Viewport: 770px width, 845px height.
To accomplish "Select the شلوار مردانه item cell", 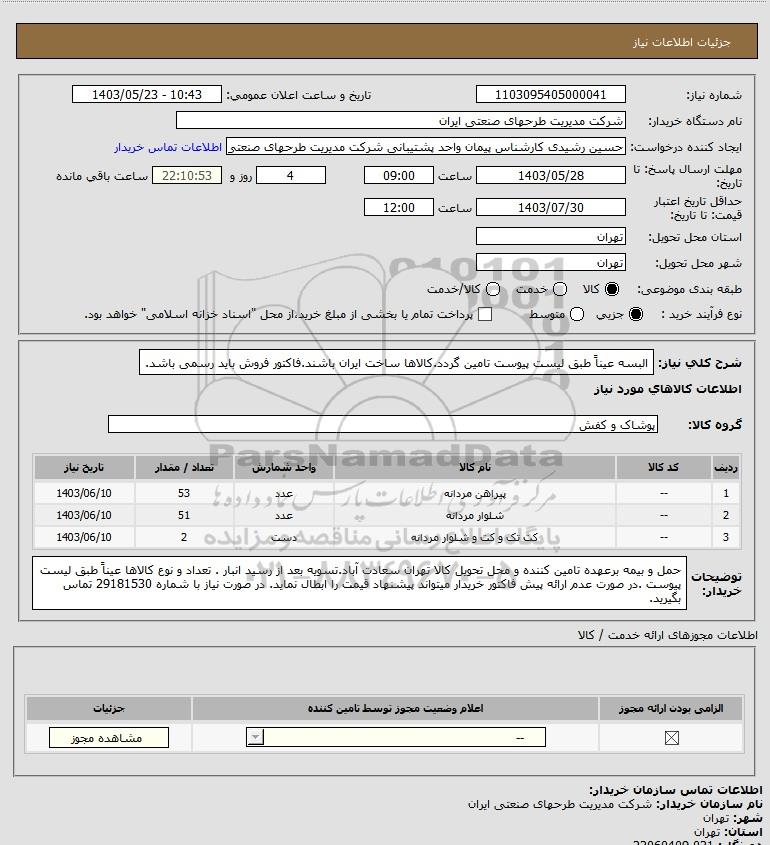I will 475,515.
